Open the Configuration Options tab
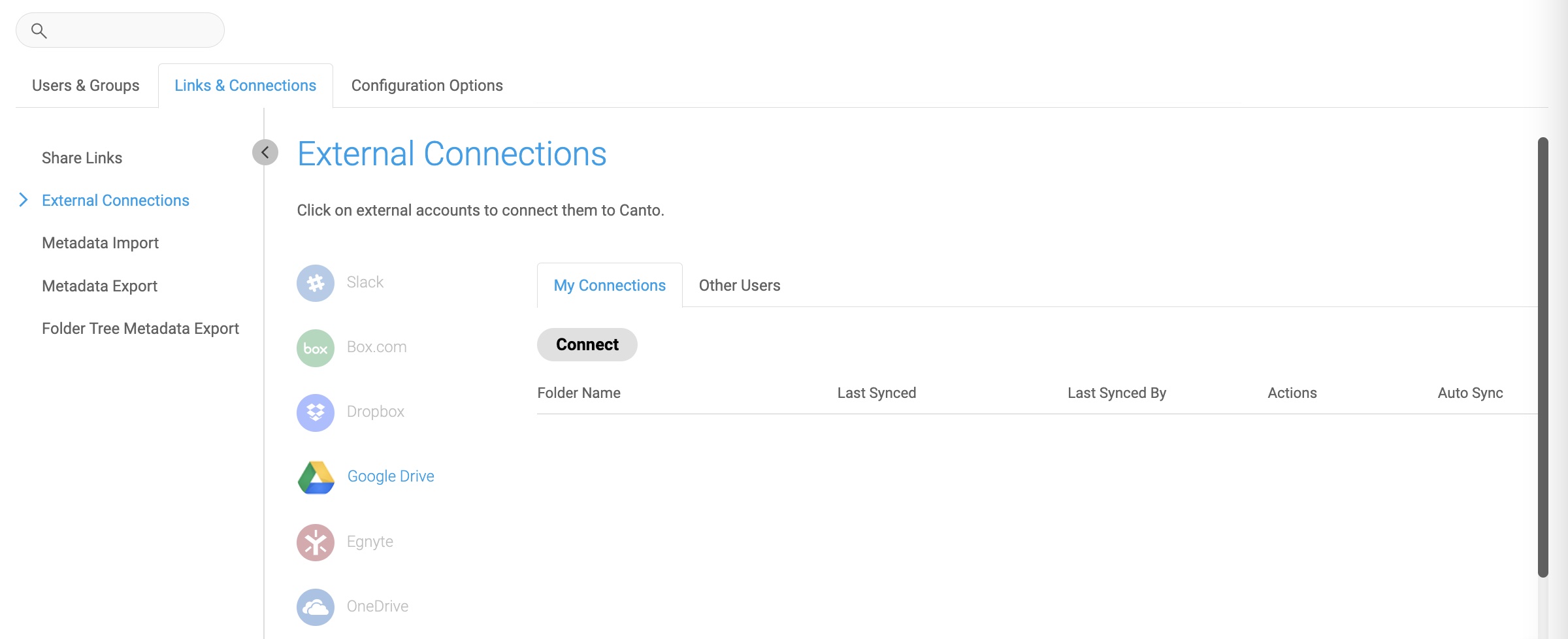The height and width of the screenshot is (639, 1568). pos(427,86)
